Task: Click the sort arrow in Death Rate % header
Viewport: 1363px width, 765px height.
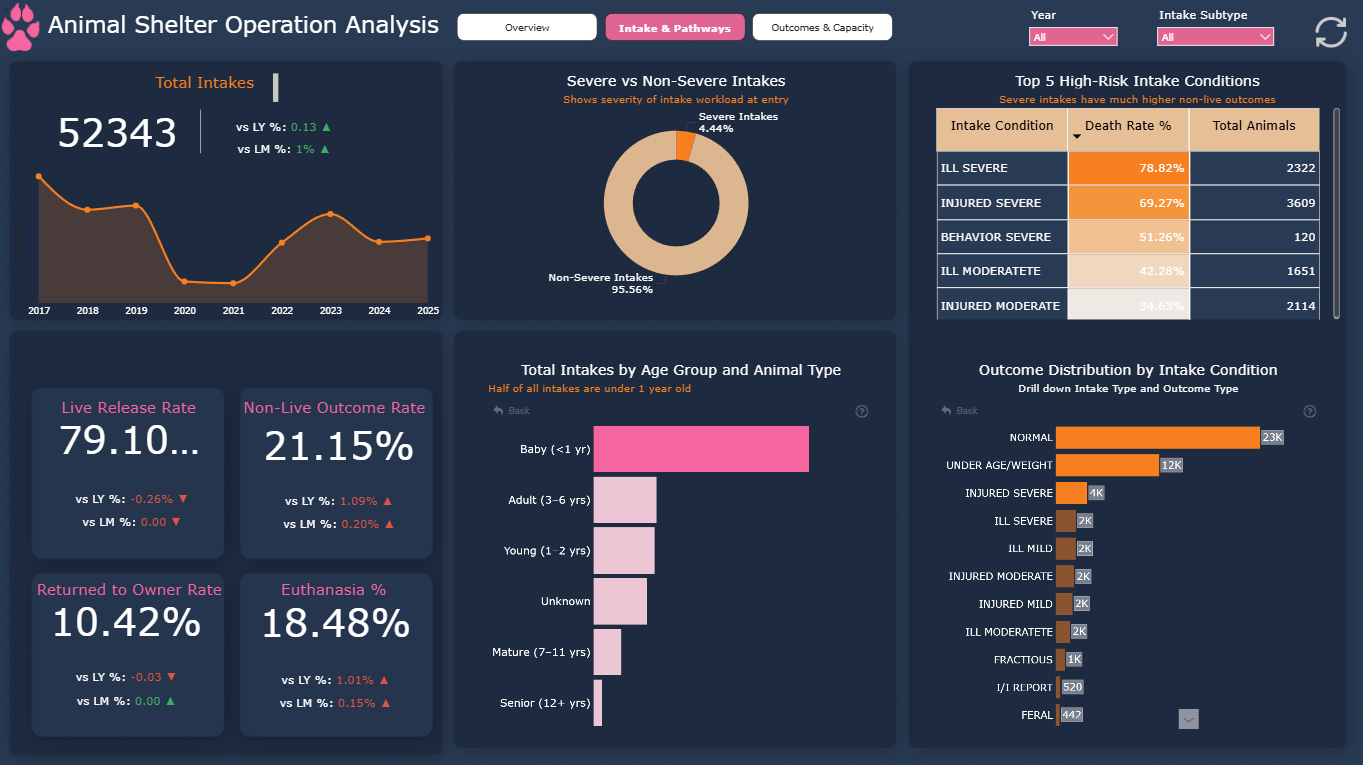Action: [x=1077, y=137]
